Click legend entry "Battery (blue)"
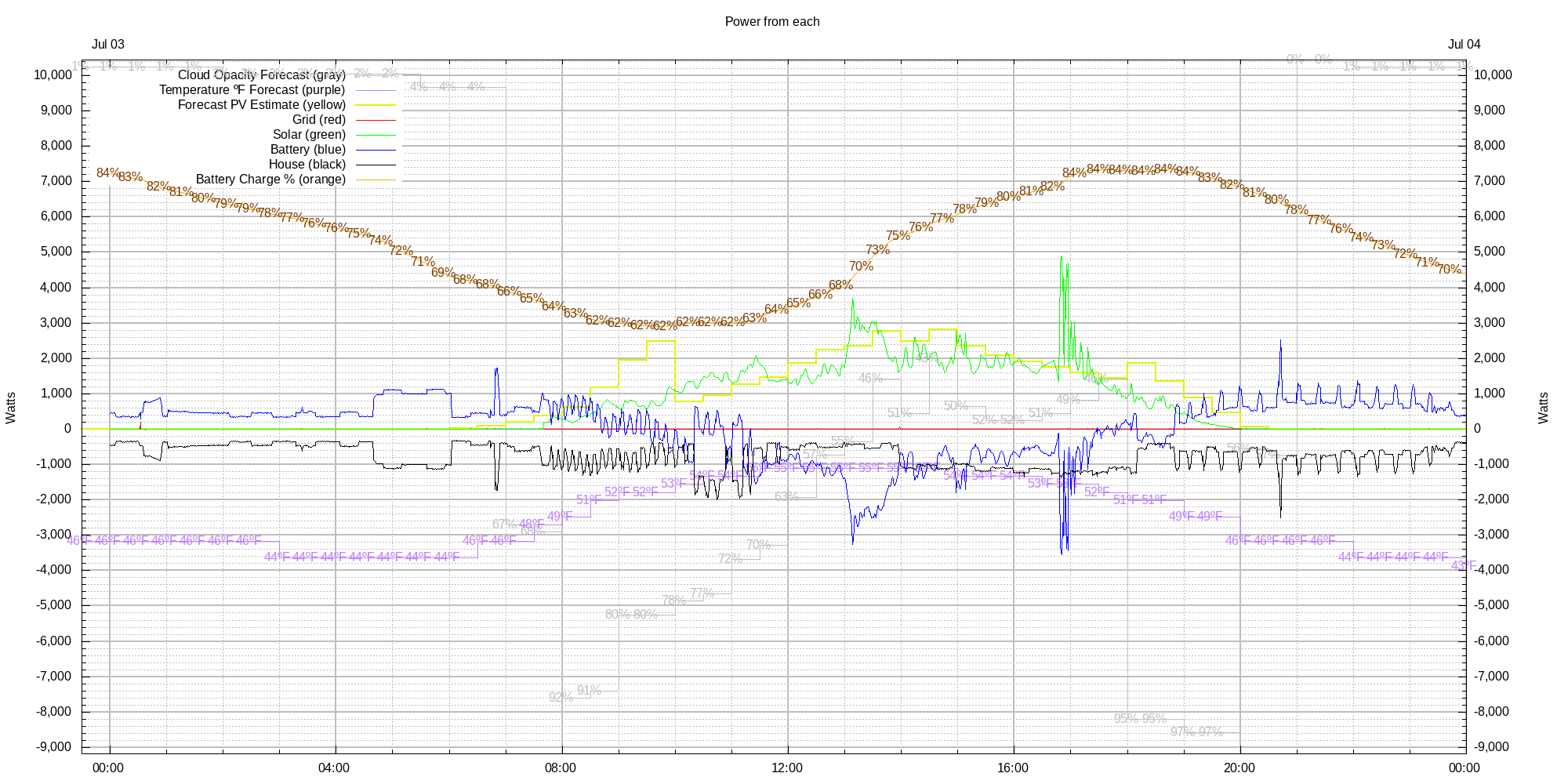 pos(308,150)
